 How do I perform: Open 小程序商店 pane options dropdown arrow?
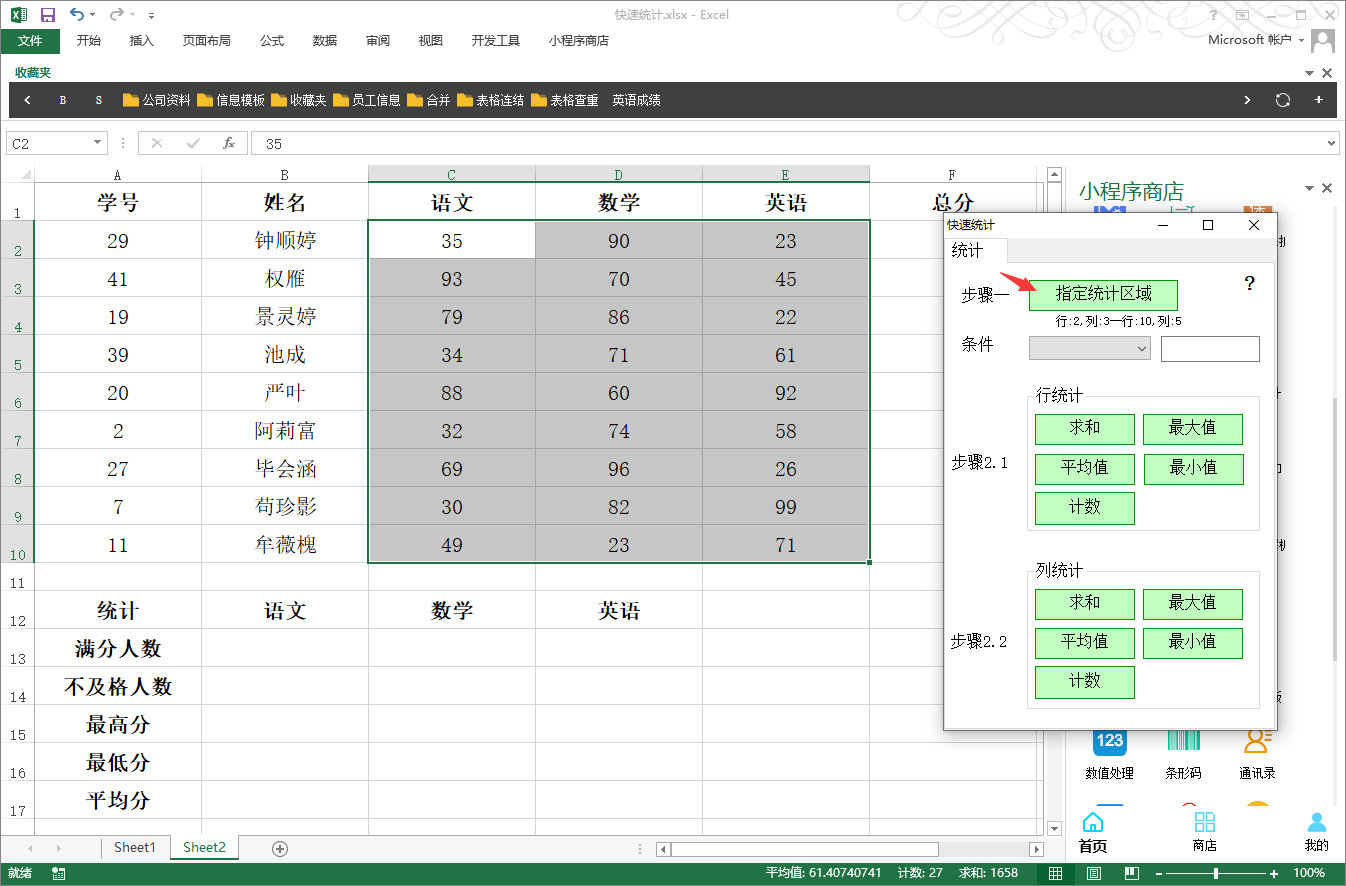1310,189
